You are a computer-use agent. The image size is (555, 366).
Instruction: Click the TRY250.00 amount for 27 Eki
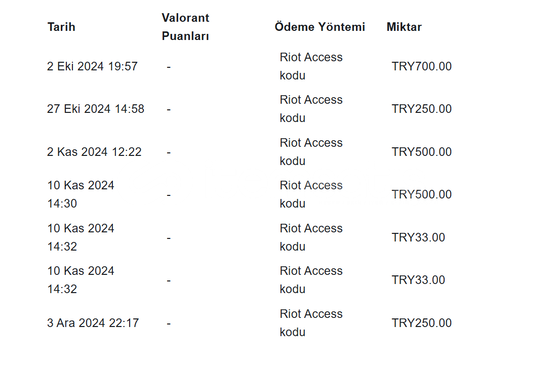pyautogui.click(x=422, y=109)
